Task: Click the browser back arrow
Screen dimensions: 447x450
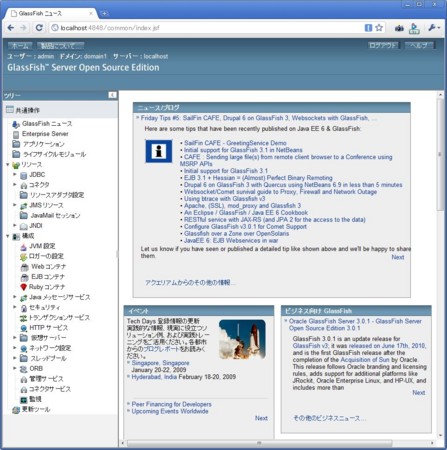Action: click(11, 28)
